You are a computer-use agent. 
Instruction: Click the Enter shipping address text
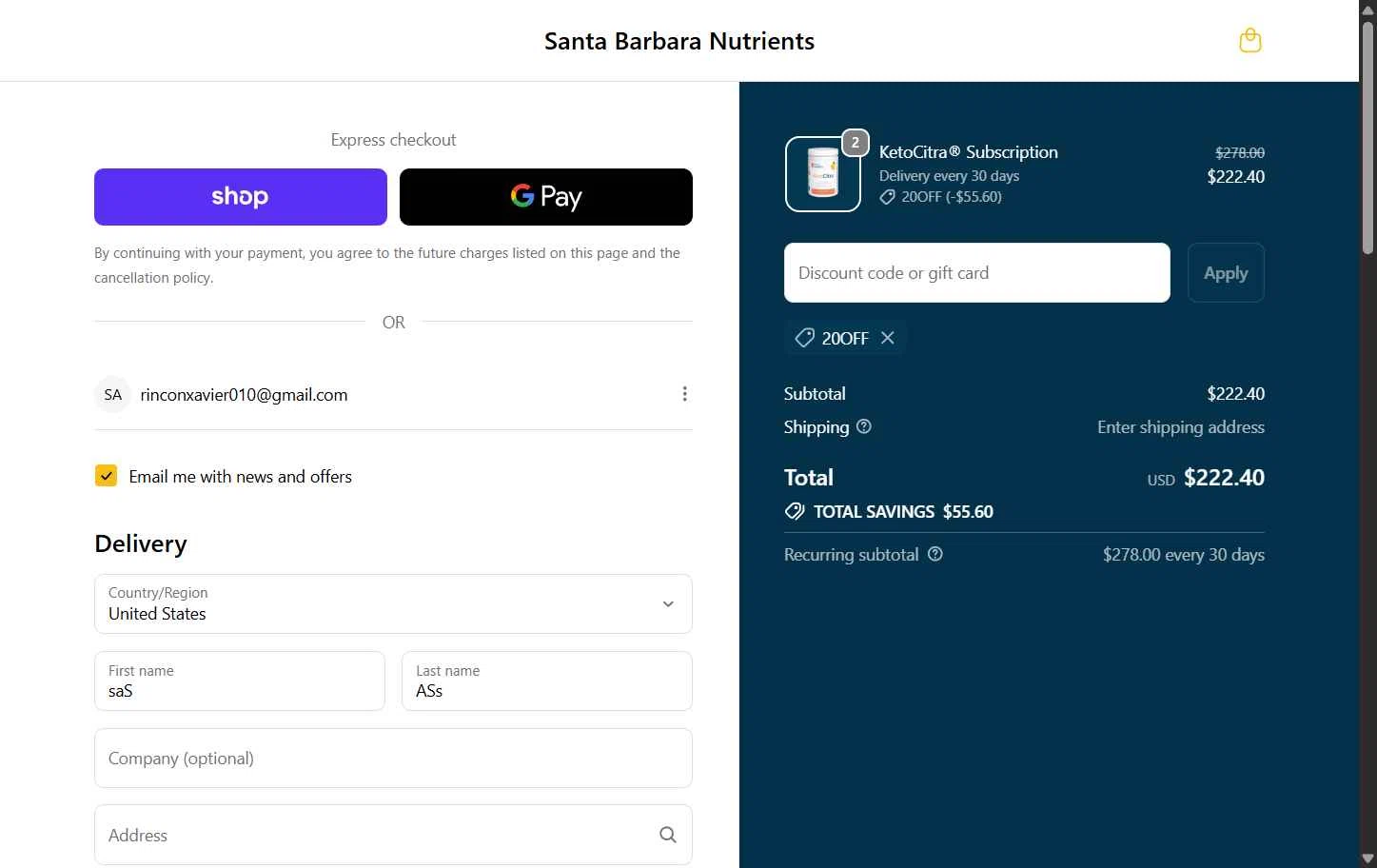click(1180, 427)
